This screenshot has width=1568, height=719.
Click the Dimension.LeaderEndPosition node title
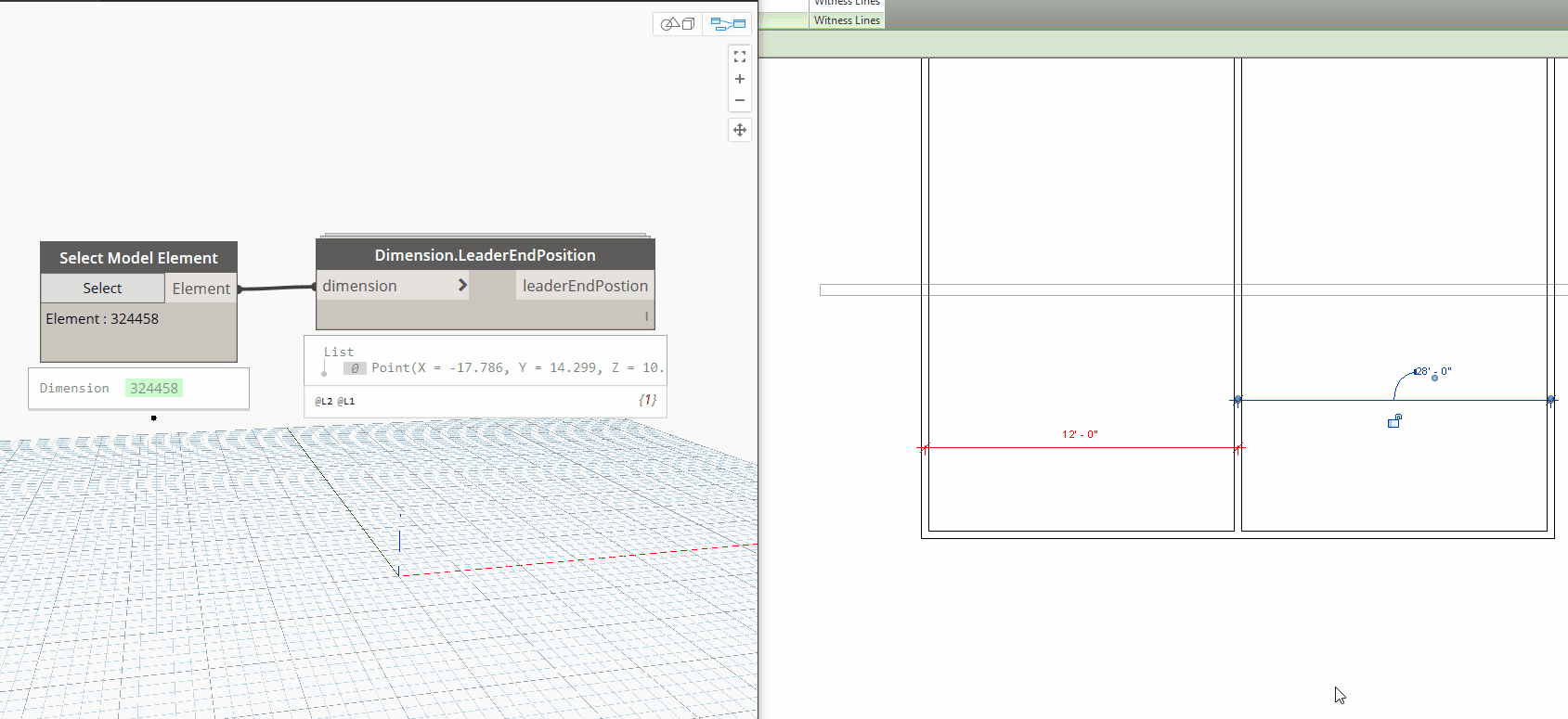[485, 255]
